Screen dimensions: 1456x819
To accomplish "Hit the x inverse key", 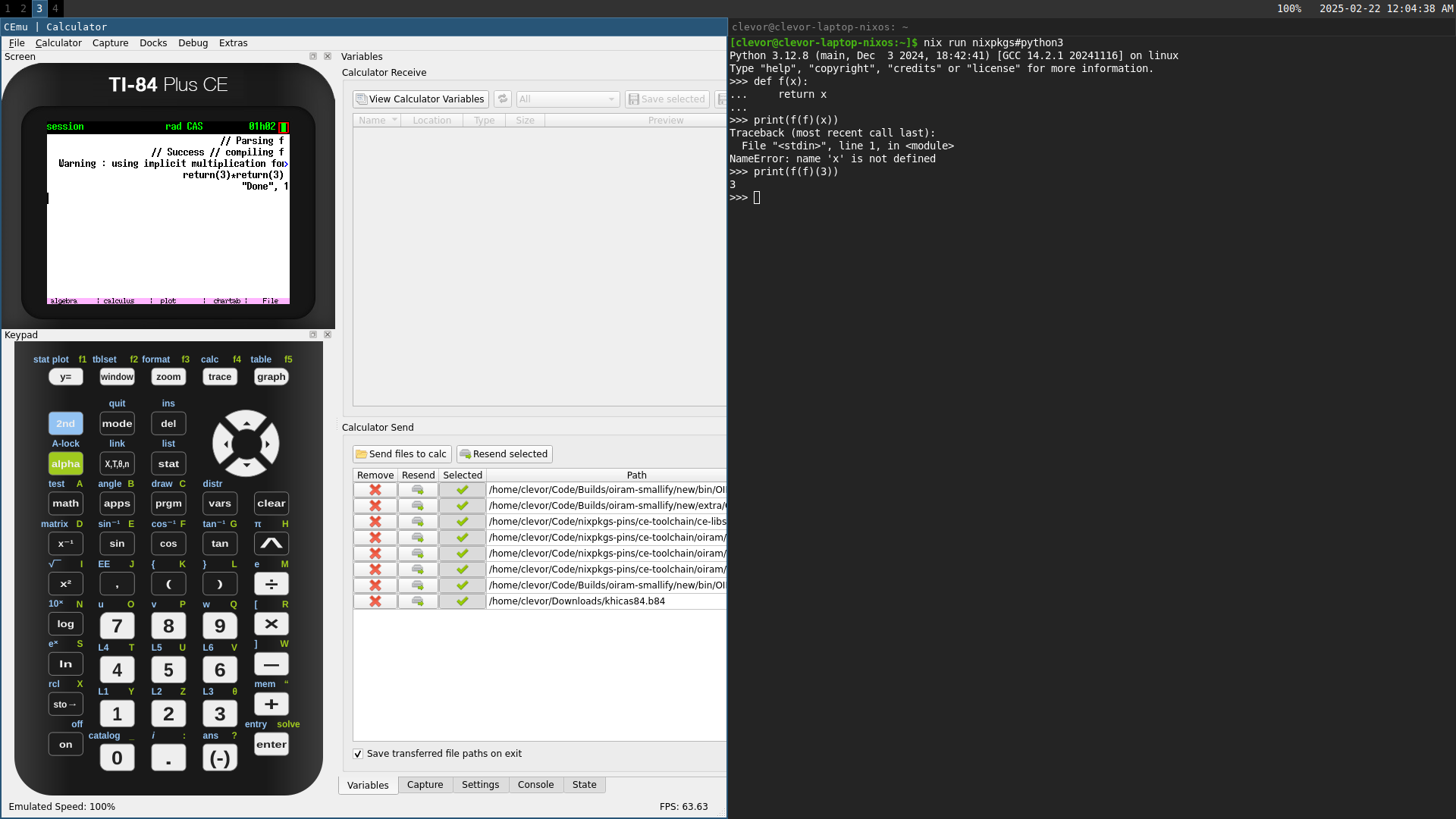I will 66,543.
